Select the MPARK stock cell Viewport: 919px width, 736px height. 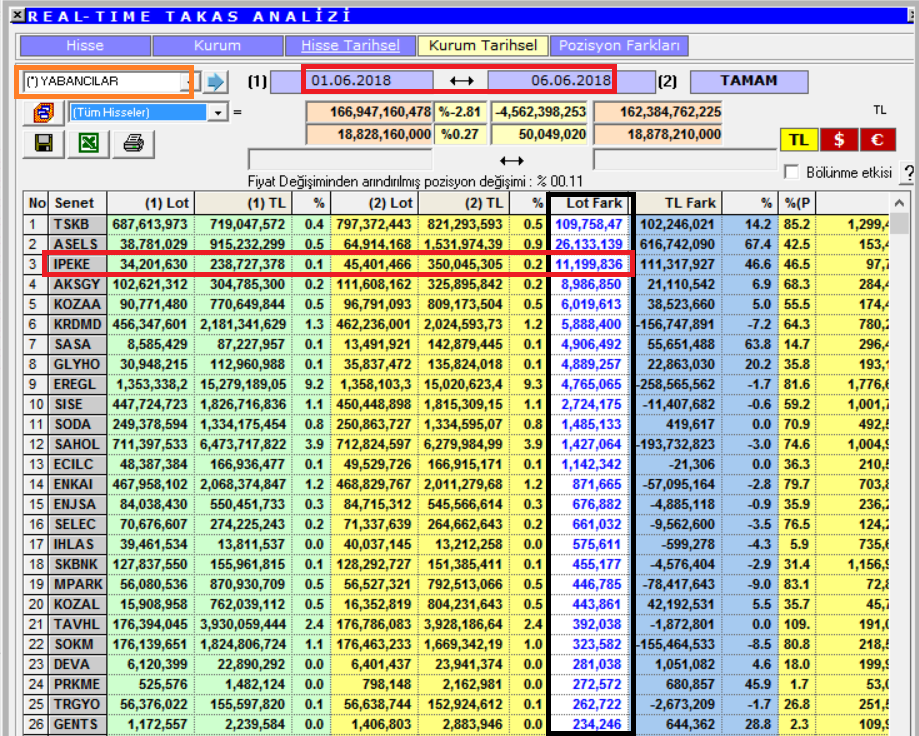coord(77,584)
